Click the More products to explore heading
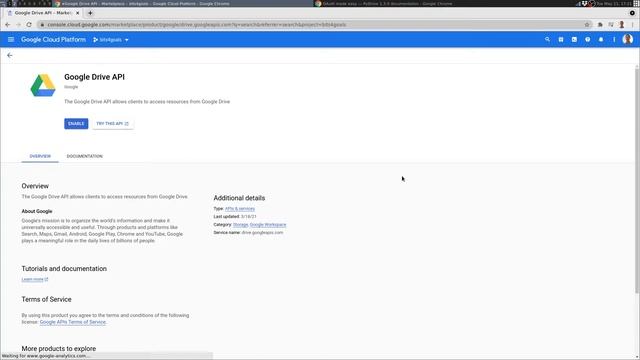The width and height of the screenshot is (640, 360). click(x=59, y=349)
